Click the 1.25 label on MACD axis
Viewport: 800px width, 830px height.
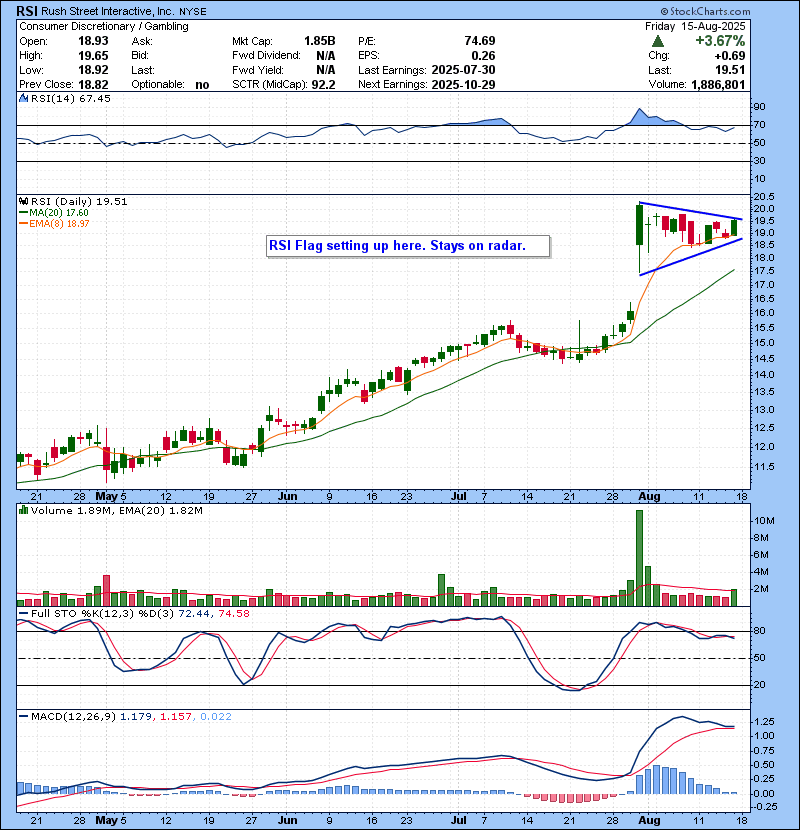click(763, 722)
